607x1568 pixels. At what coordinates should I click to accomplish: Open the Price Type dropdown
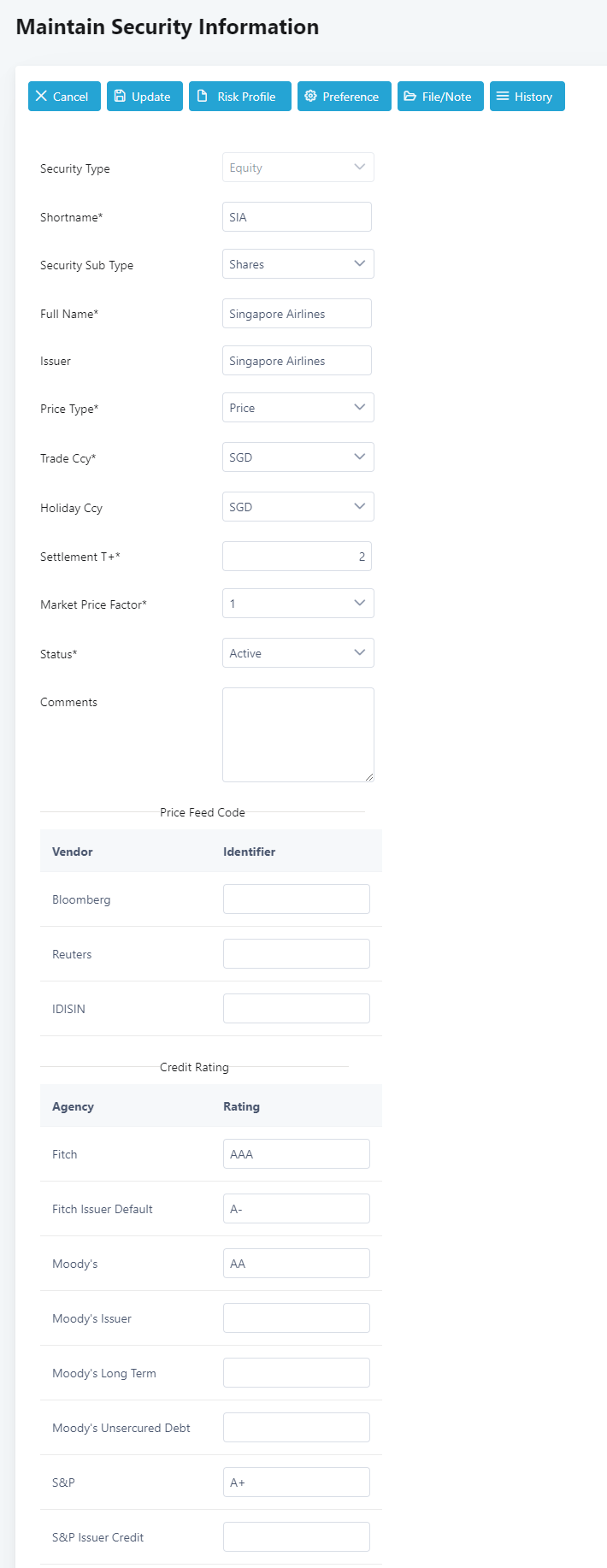(298, 408)
